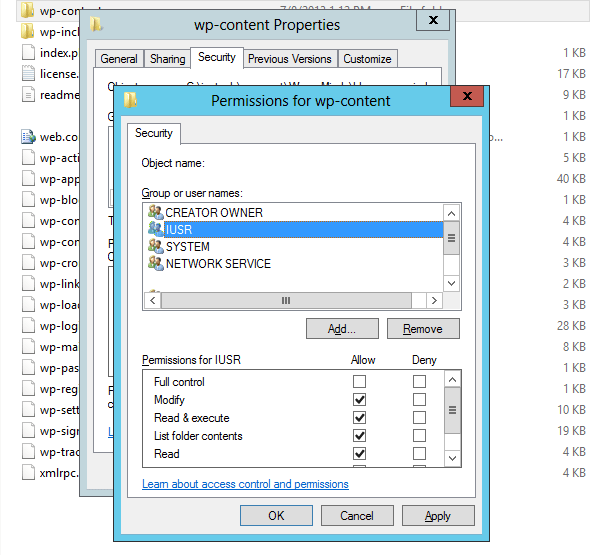Viewport: 600px width, 555px height.
Task: Select the wp-ma file icon
Action: tap(28, 347)
